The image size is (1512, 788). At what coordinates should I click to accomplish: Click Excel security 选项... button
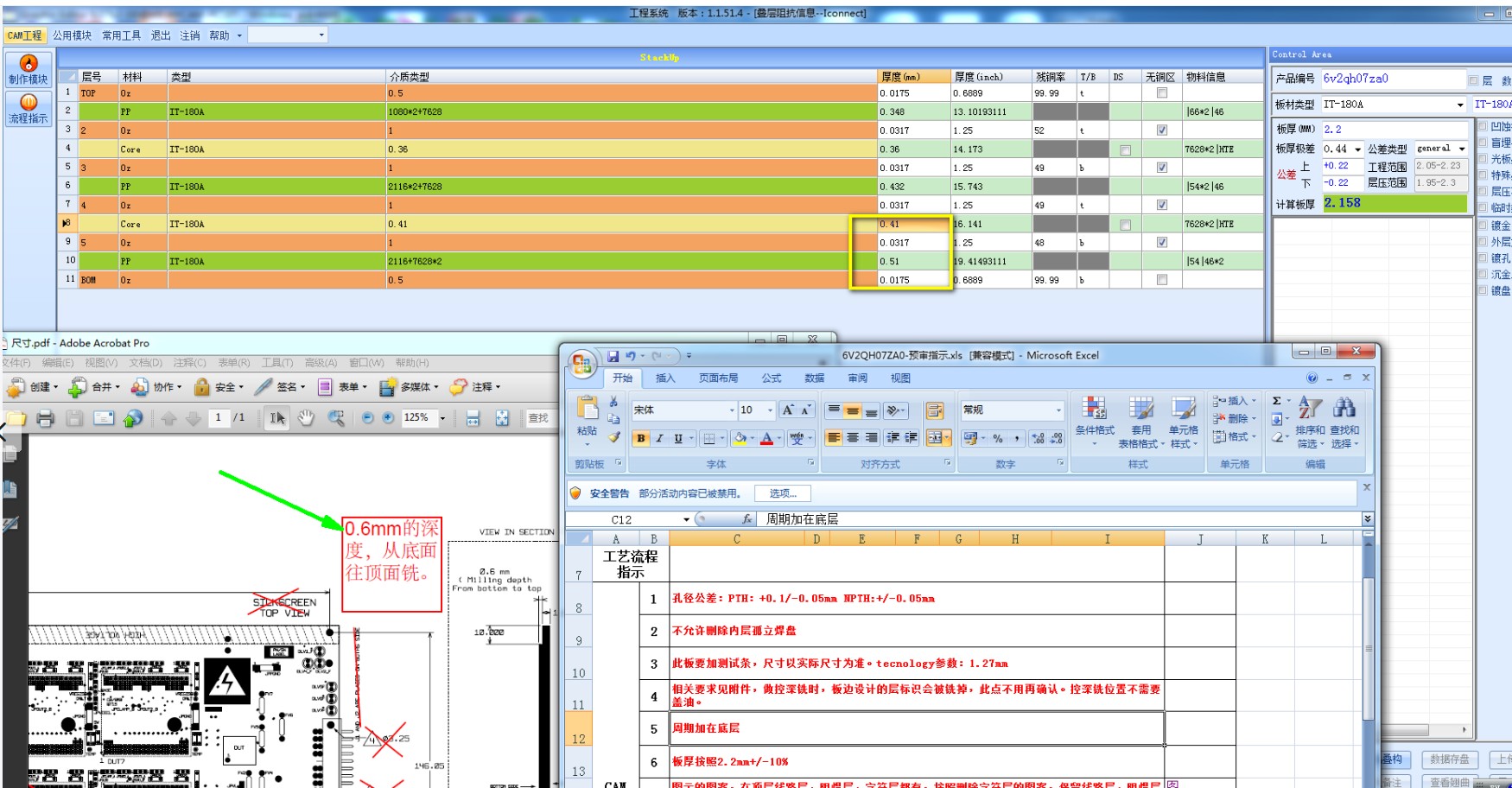coord(783,493)
